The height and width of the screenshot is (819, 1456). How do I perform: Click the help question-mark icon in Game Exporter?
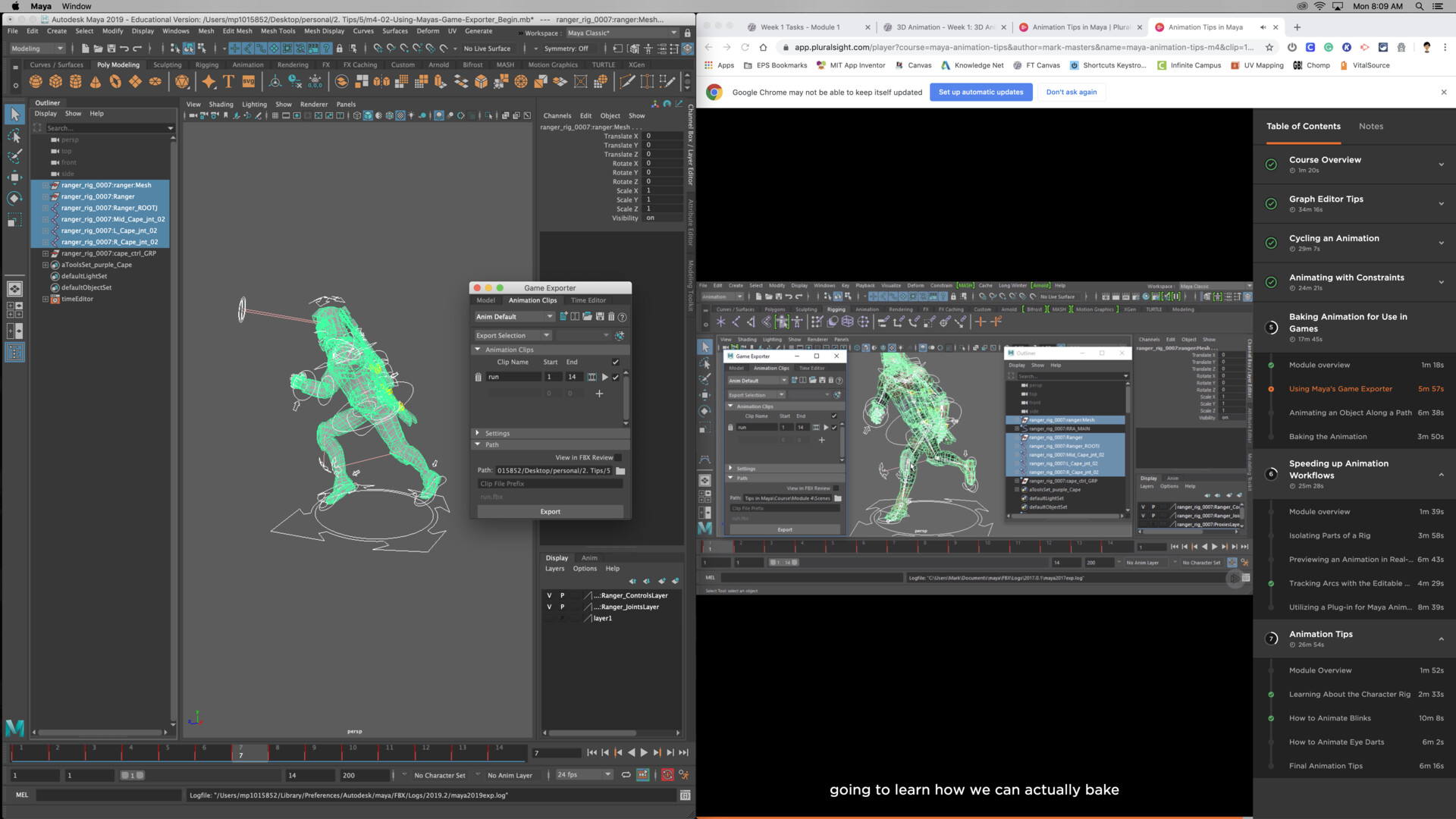tap(622, 317)
